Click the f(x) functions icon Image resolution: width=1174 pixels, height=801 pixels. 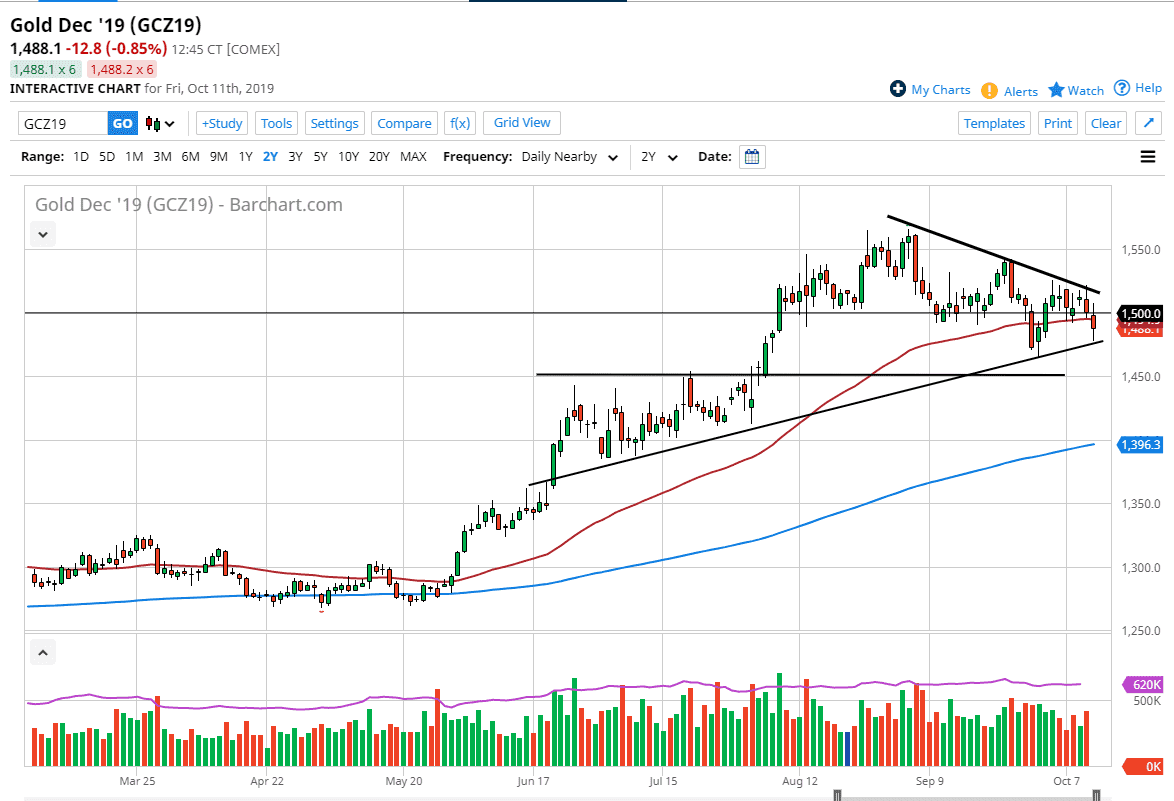pyautogui.click(x=459, y=122)
